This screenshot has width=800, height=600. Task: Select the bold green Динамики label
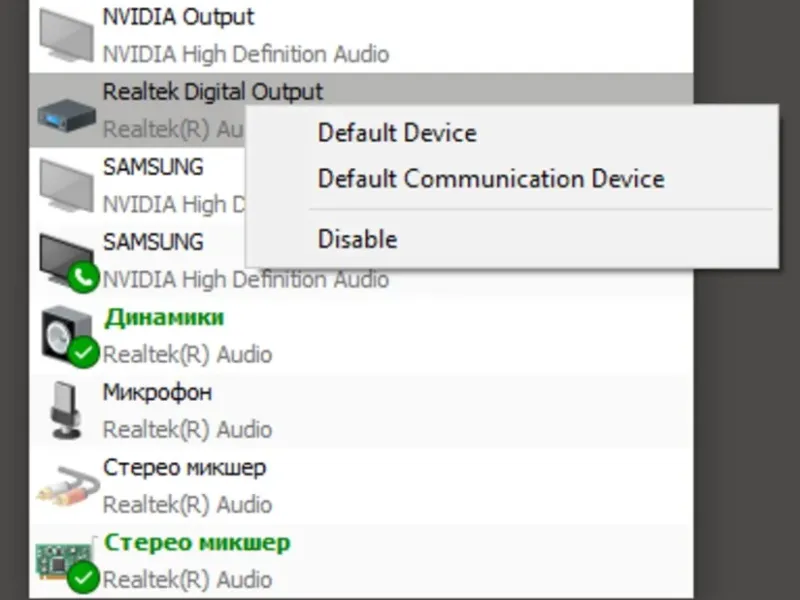163,317
